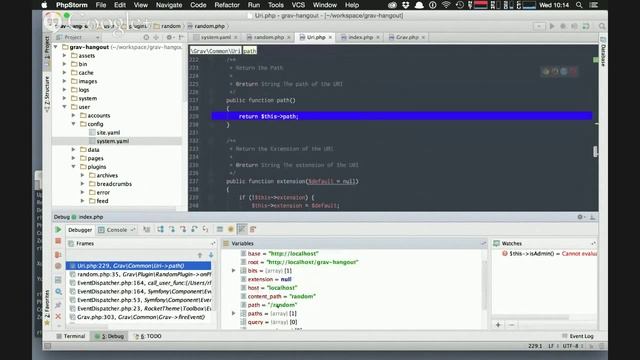Viewport: 640px width, 360px height.
Task: Minimize the Variables pane with its corner icon
Action: [x=484, y=243]
